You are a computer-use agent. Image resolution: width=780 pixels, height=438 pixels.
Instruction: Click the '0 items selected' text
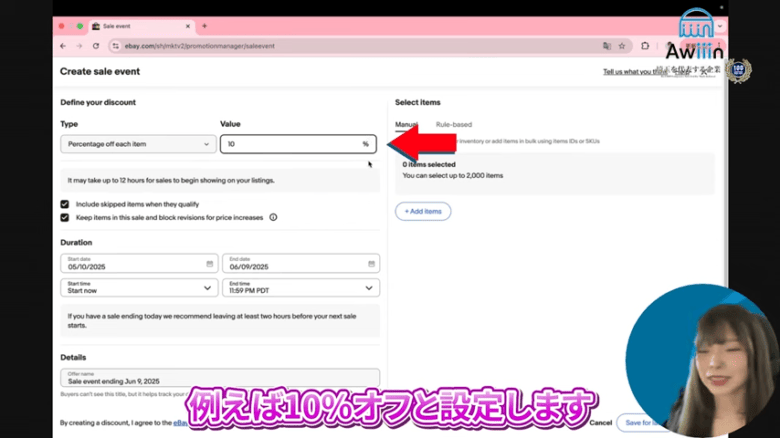pos(429,164)
